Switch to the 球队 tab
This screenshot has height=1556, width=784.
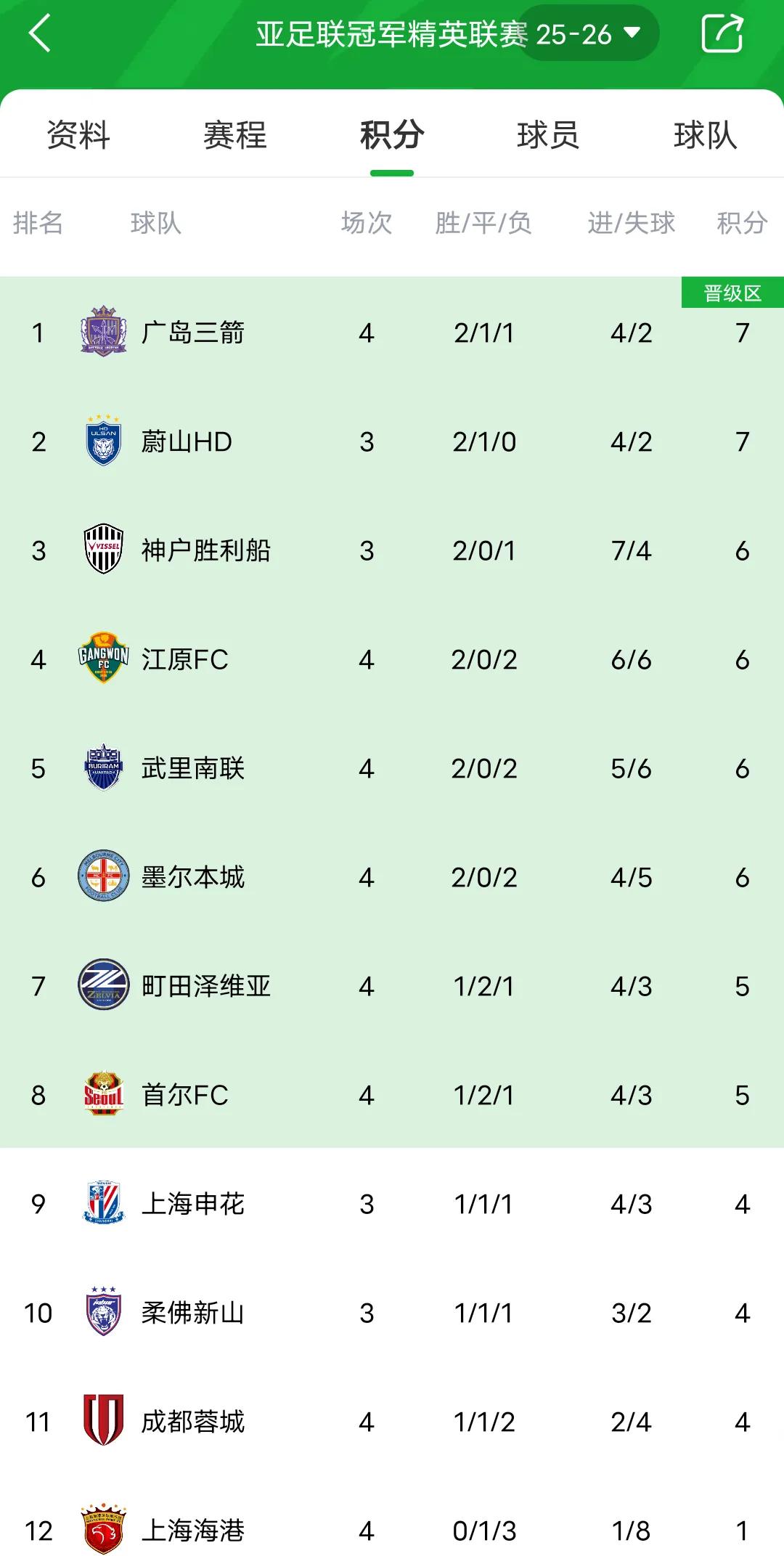(703, 135)
